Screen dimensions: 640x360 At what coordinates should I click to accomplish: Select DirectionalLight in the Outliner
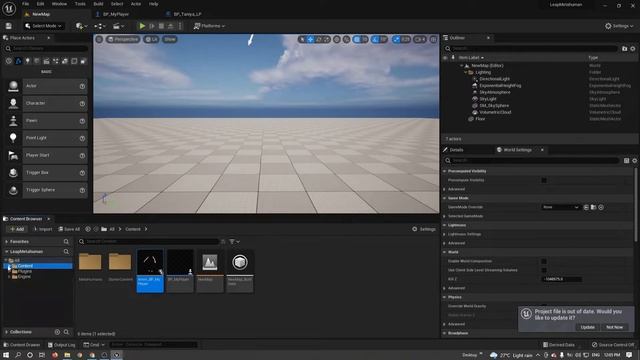pos(494,79)
